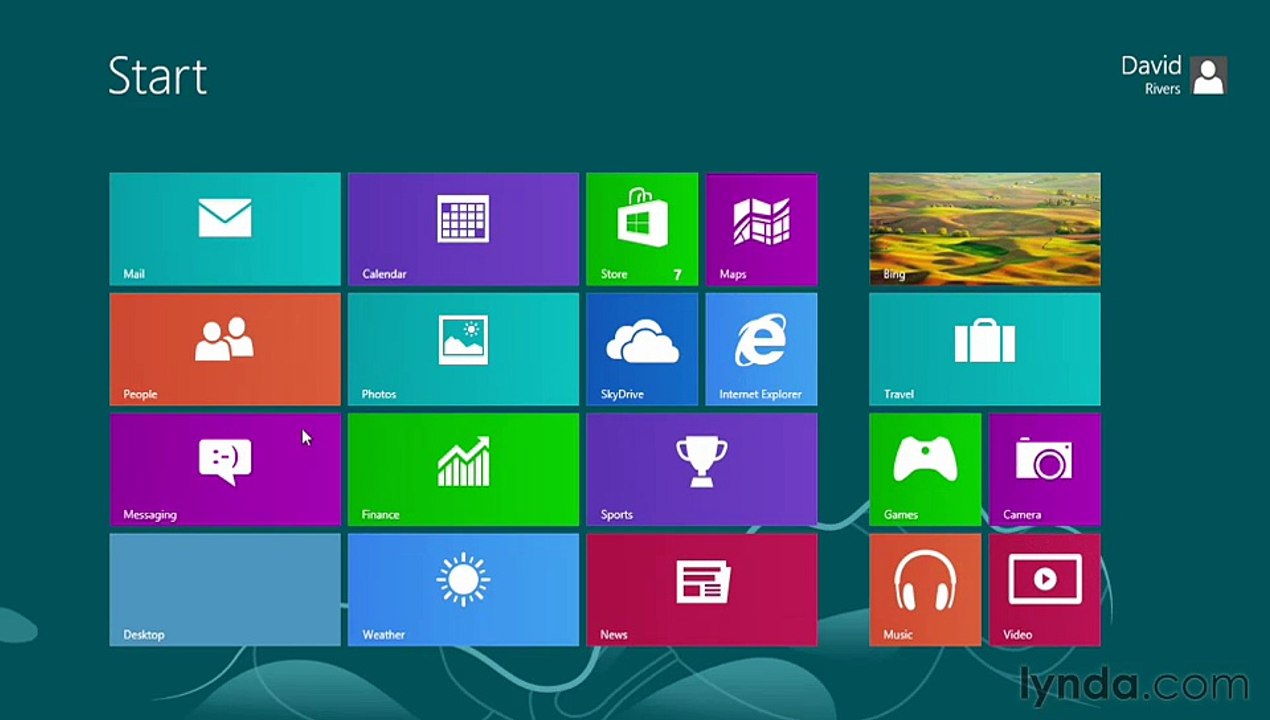The height and width of the screenshot is (720, 1270).
Task: Click the Bing label text
Action: [894, 274]
